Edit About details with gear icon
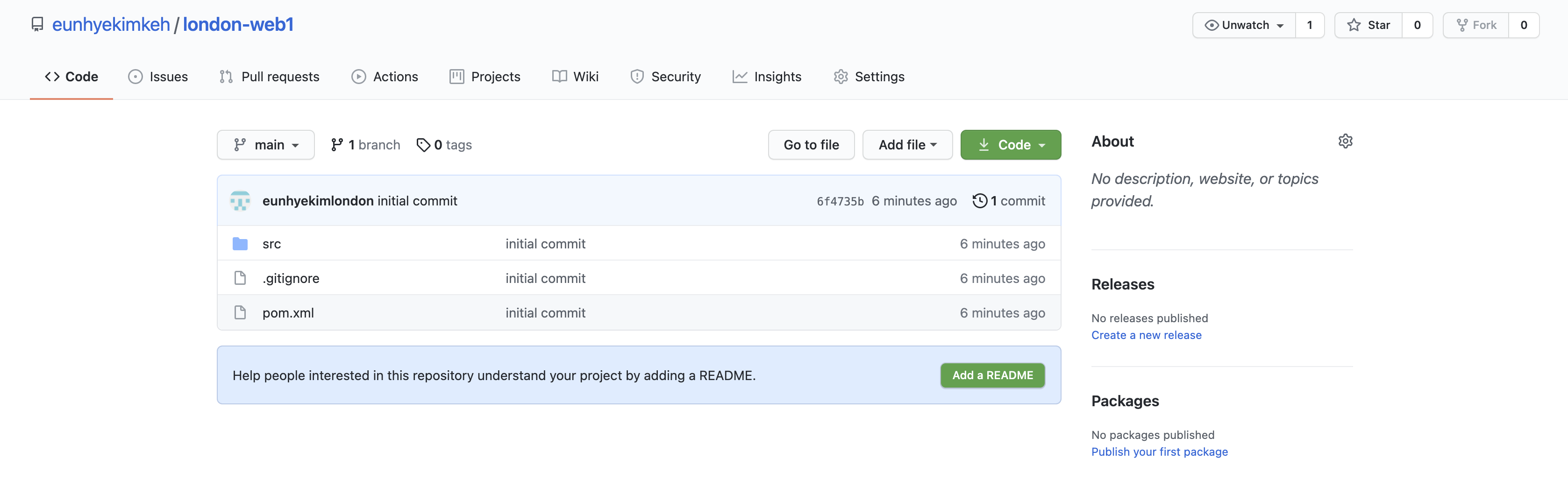This screenshot has height=480, width=1568. coord(1345,141)
